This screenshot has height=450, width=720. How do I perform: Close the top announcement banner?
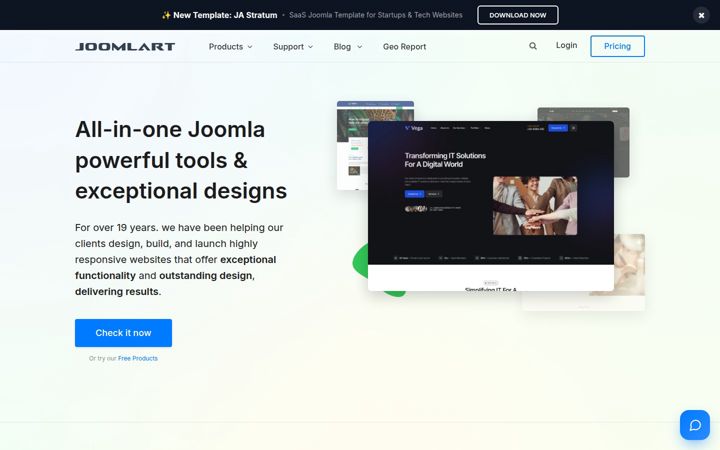point(701,15)
